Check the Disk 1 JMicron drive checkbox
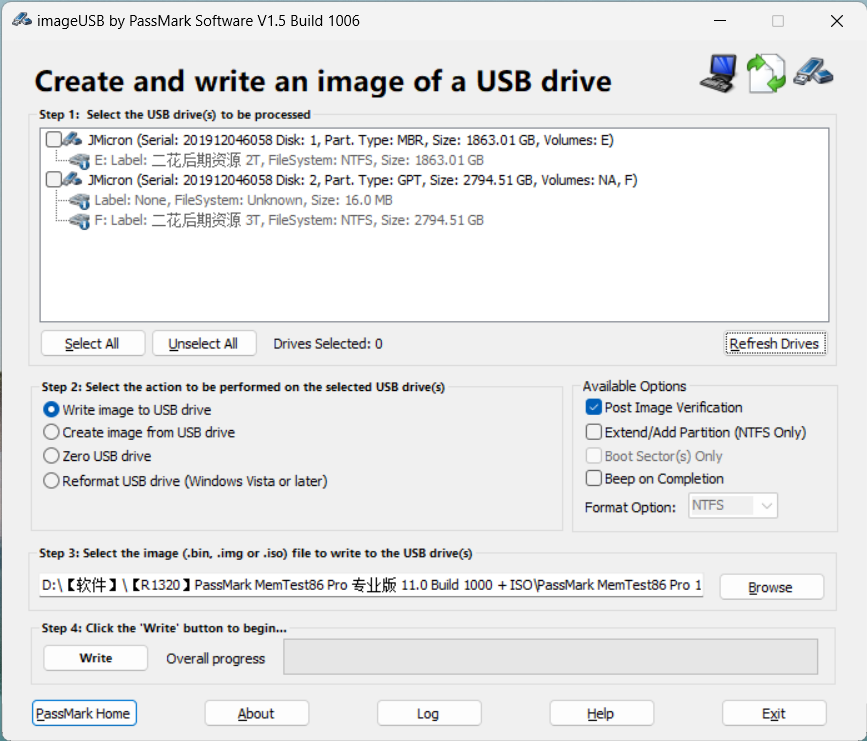867x741 pixels. [x=53, y=139]
